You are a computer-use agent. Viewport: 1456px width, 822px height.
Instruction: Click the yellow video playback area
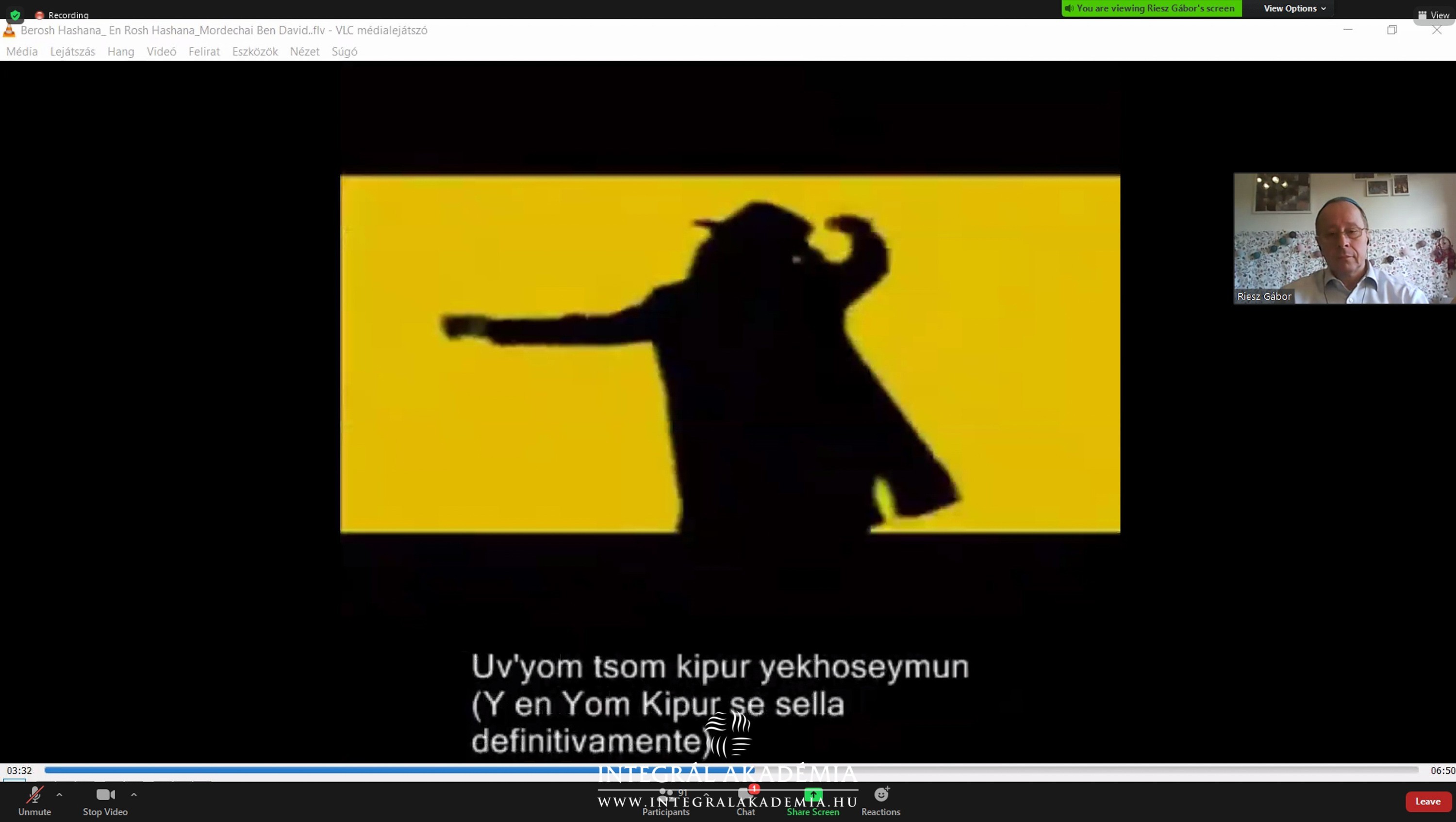pos(729,353)
